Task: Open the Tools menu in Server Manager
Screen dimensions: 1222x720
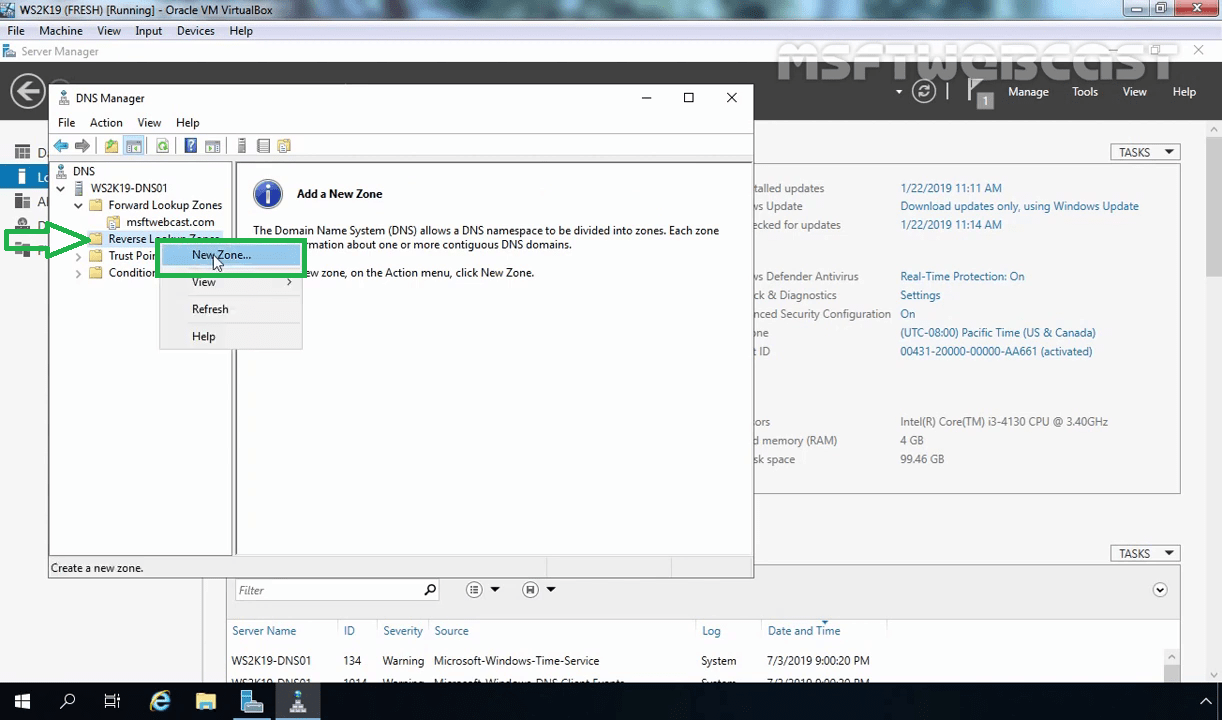Action: pos(1085,92)
